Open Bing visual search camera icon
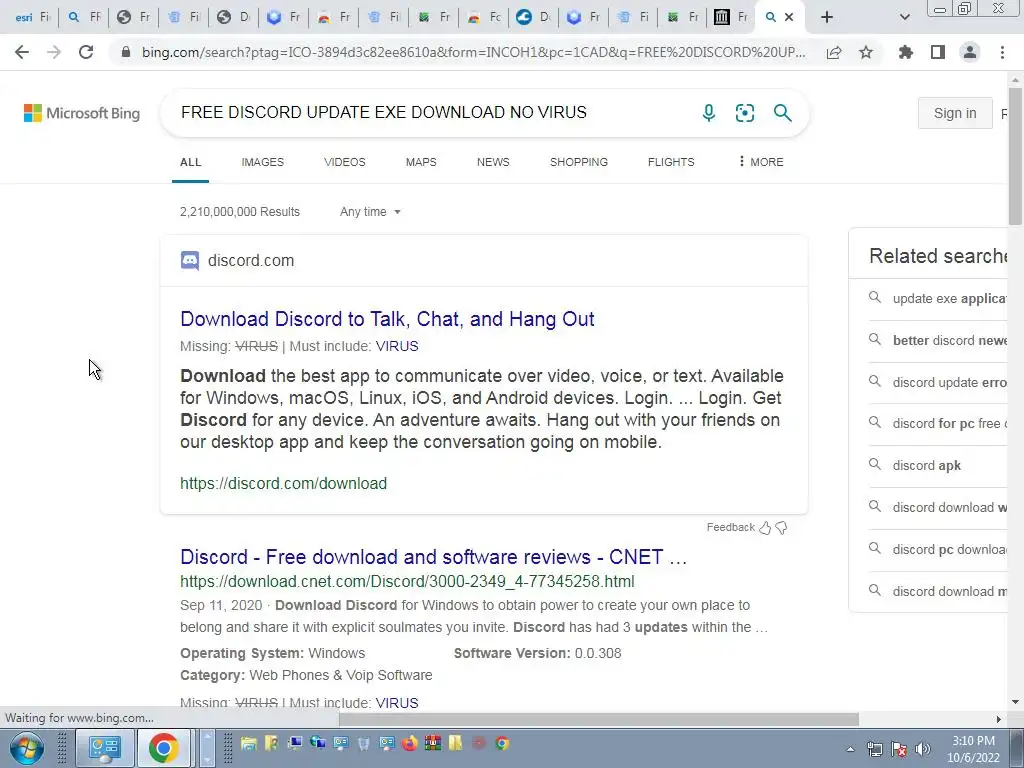 tap(744, 113)
